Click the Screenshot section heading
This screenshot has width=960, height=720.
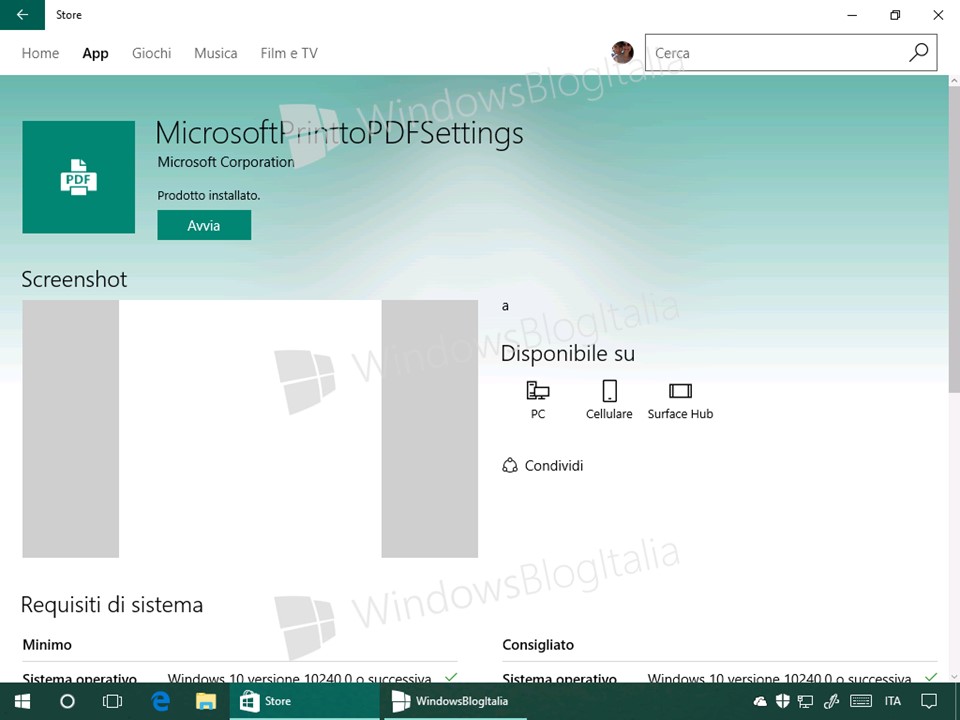(x=74, y=279)
